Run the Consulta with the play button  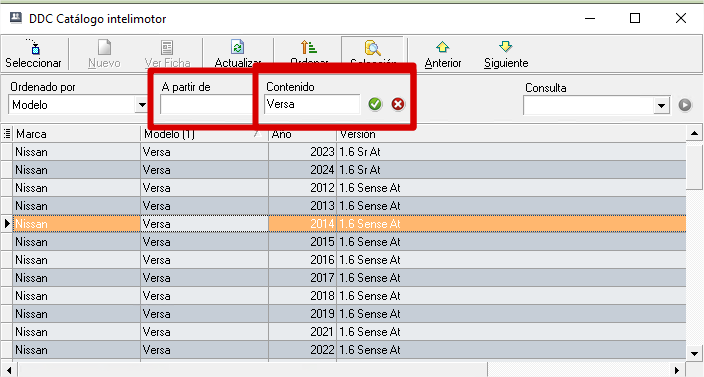(x=685, y=105)
